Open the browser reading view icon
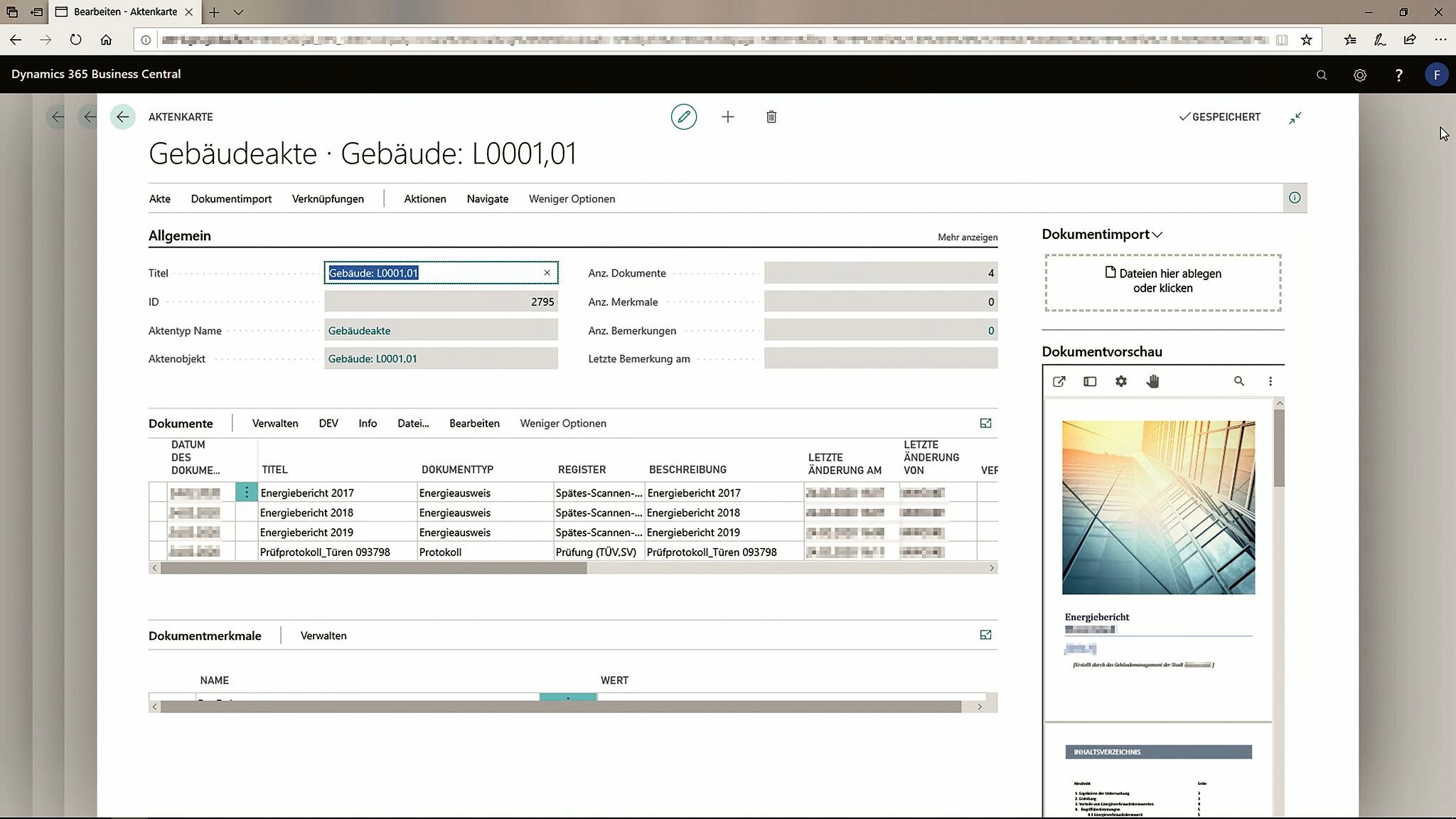This screenshot has height=819, width=1456. (x=1281, y=40)
